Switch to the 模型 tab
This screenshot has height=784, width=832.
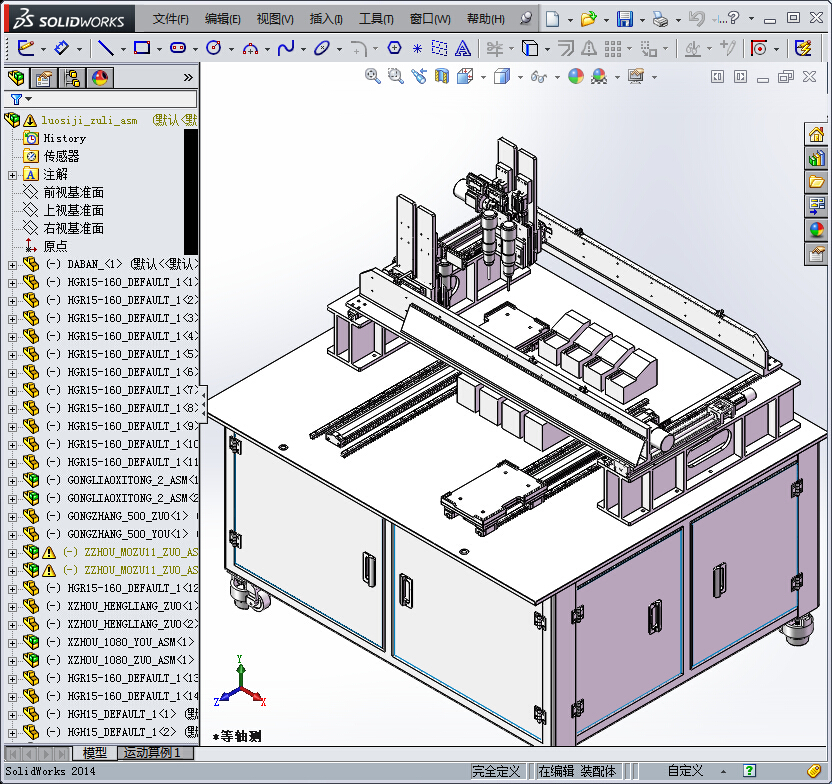pos(95,753)
